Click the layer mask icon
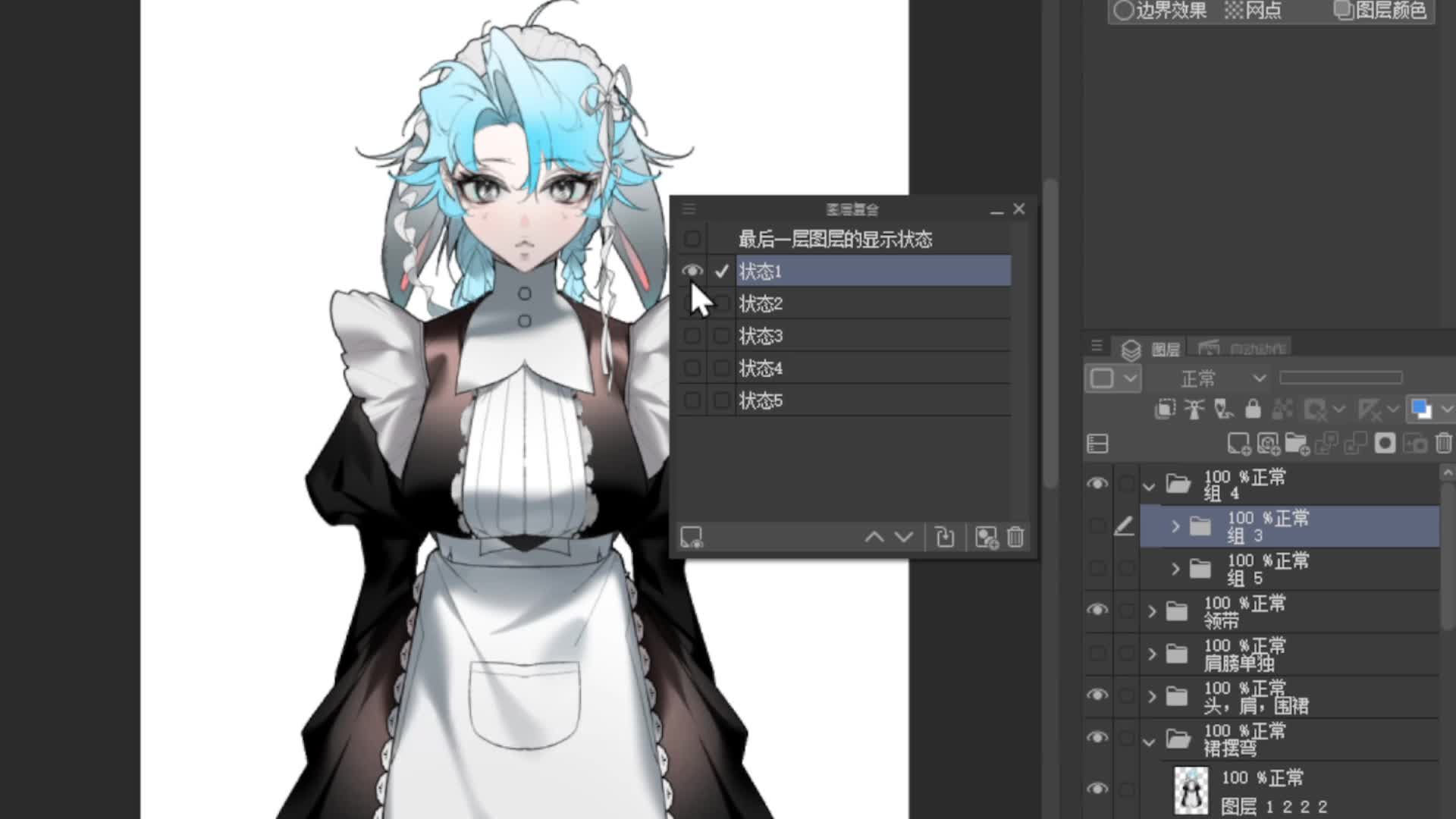The image size is (1456, 819). [1385, 444]
